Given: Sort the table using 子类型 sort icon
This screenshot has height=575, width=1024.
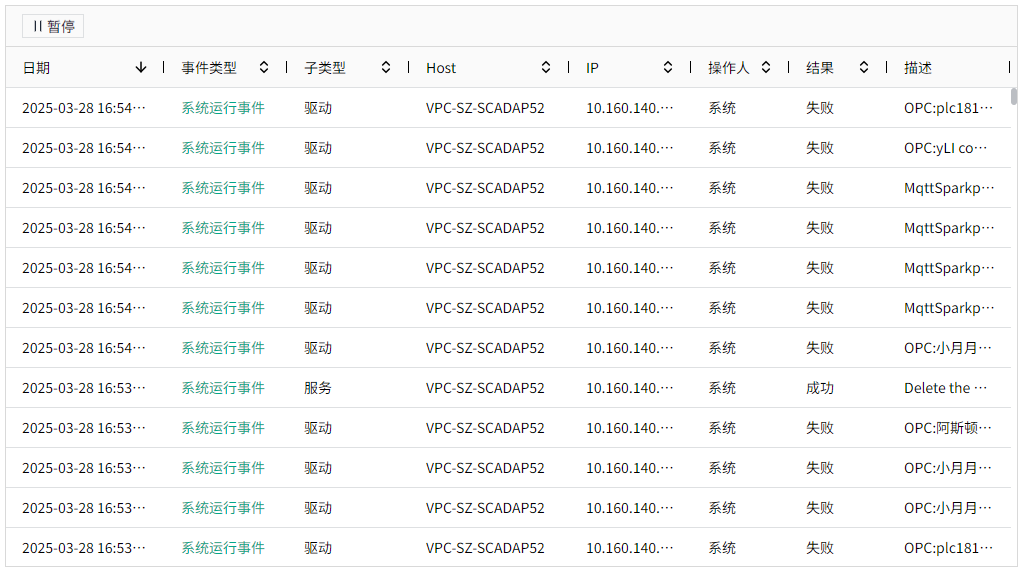Looking at the screenshot, I should point(386,68).
